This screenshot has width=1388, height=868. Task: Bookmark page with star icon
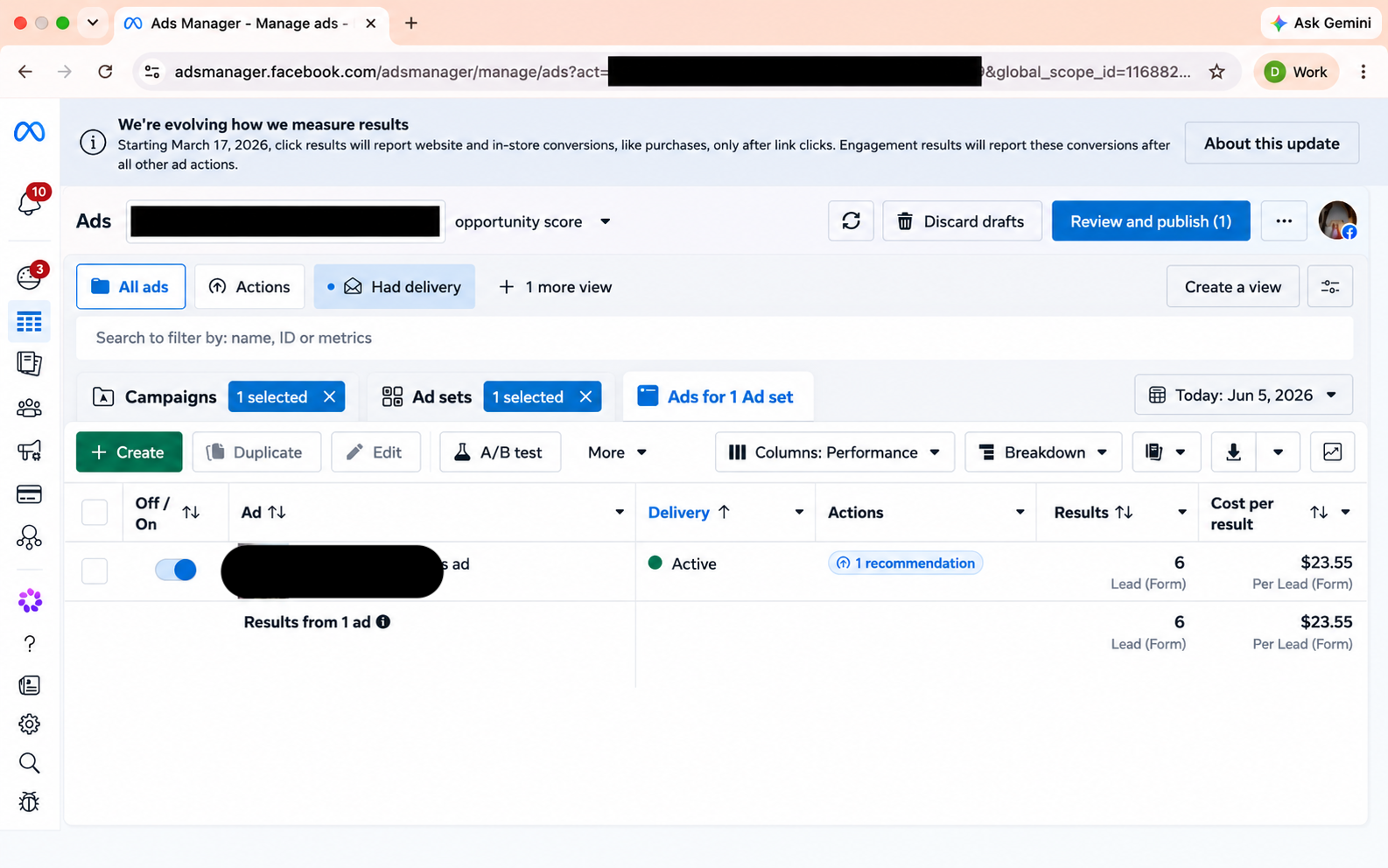pos(1216,72)
